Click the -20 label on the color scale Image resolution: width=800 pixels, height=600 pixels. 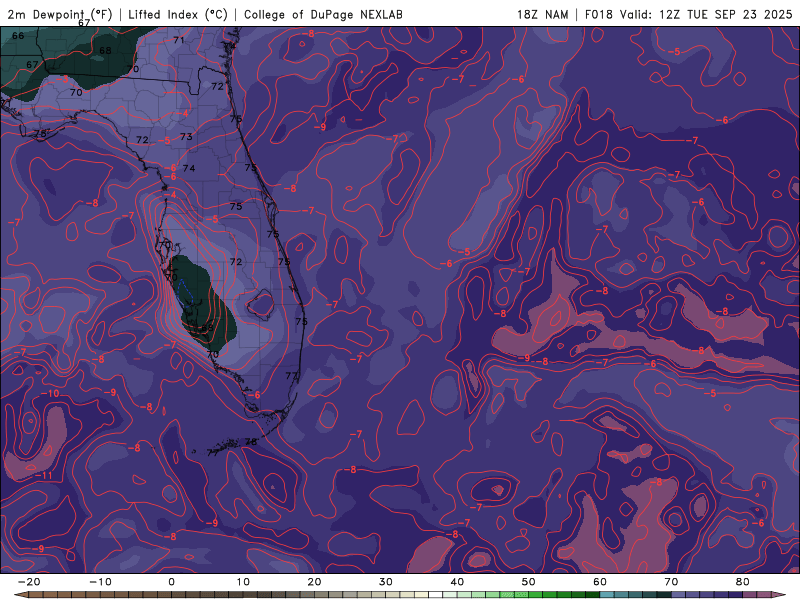[x=29, y=582]
